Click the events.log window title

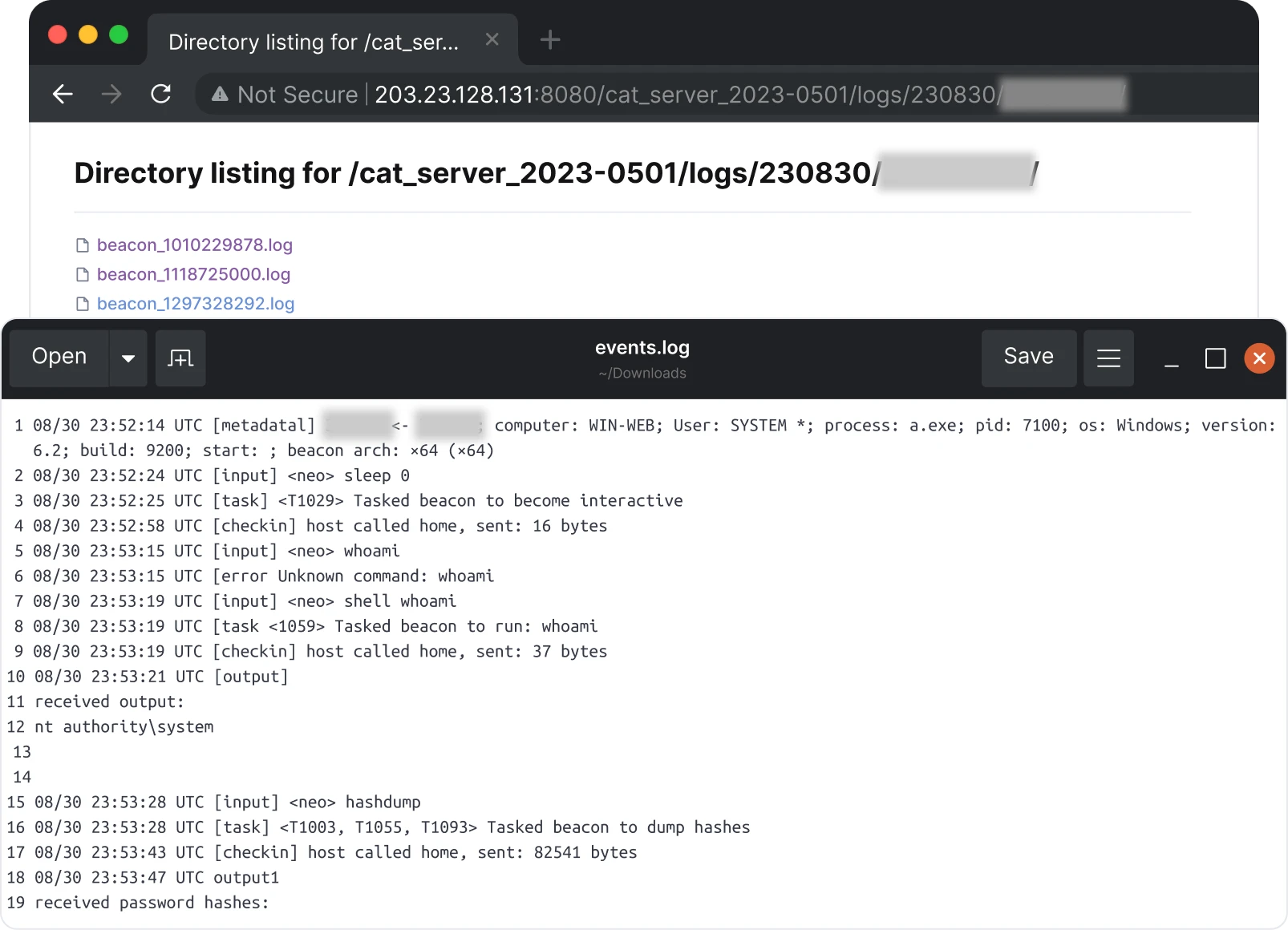pos(642,347)
